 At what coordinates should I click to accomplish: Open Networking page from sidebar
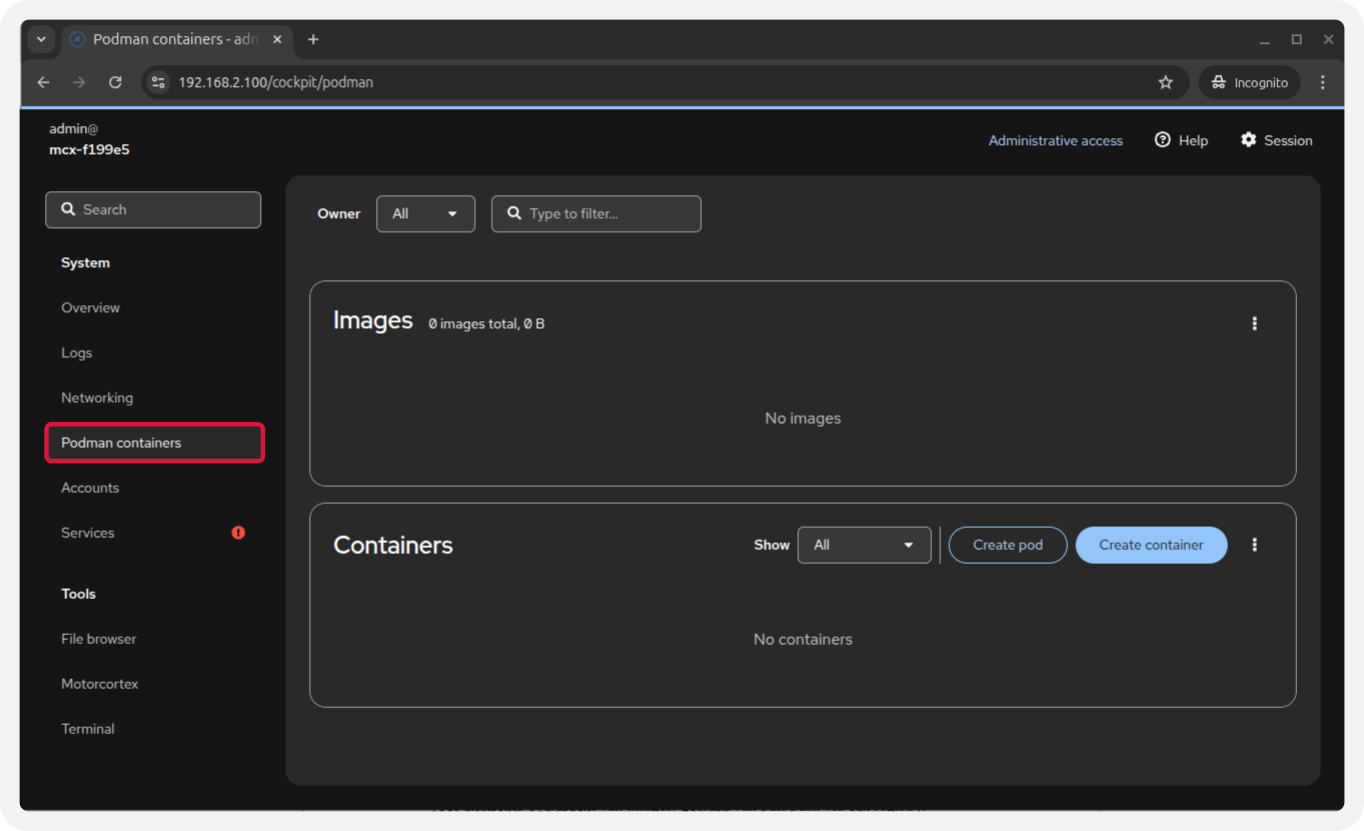coord(97,398)
